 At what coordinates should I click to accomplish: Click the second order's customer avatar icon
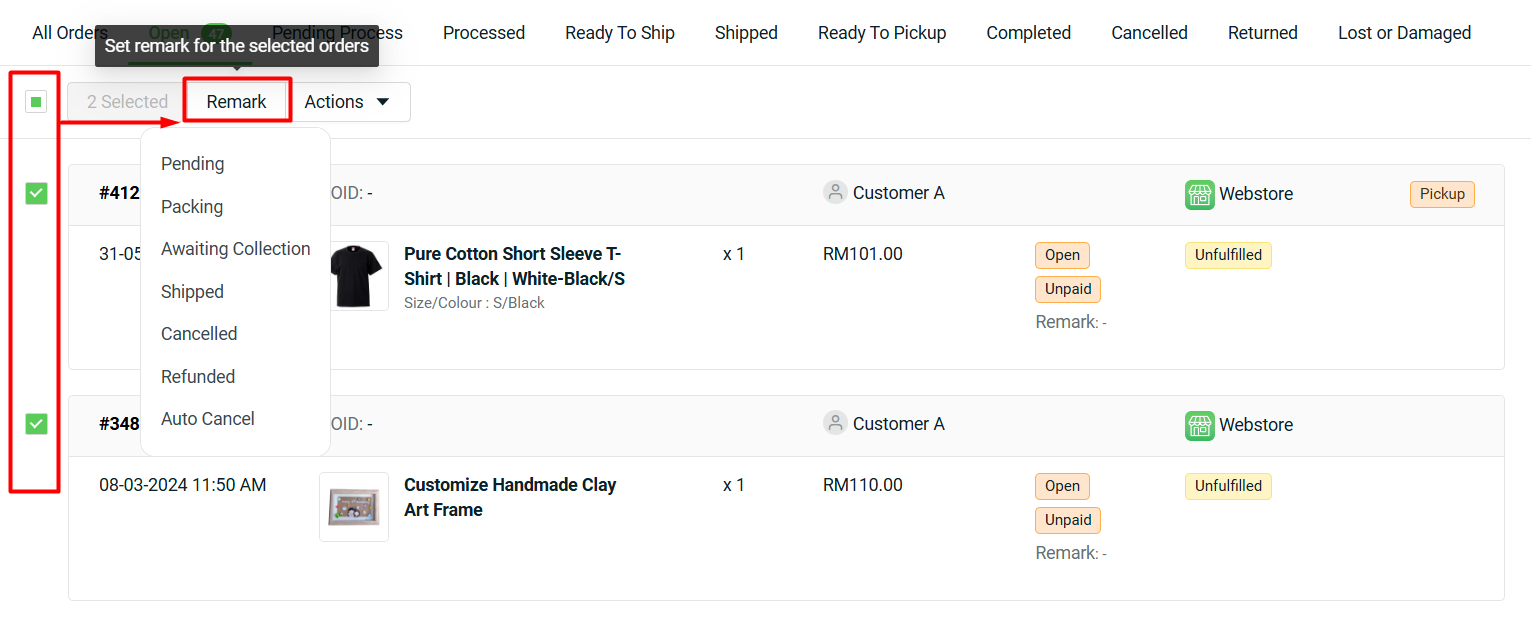point(835,423)
